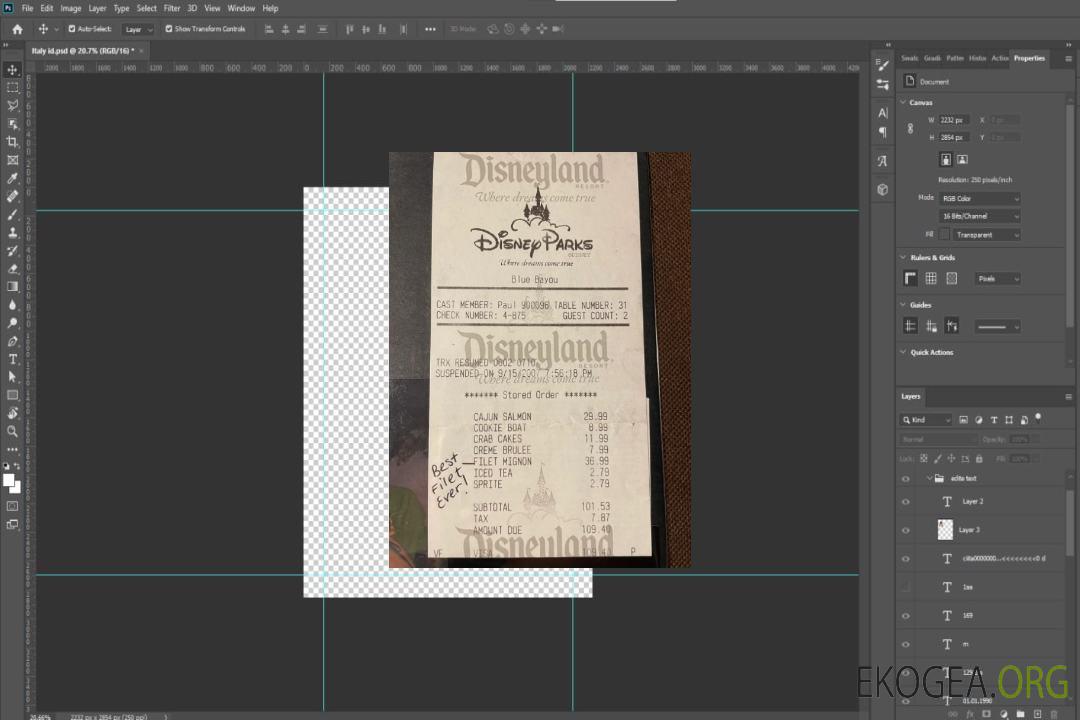The image size is (1080, 720).
Task: Select the Rectangle shape tool
Action: click(x=12, y=395)
